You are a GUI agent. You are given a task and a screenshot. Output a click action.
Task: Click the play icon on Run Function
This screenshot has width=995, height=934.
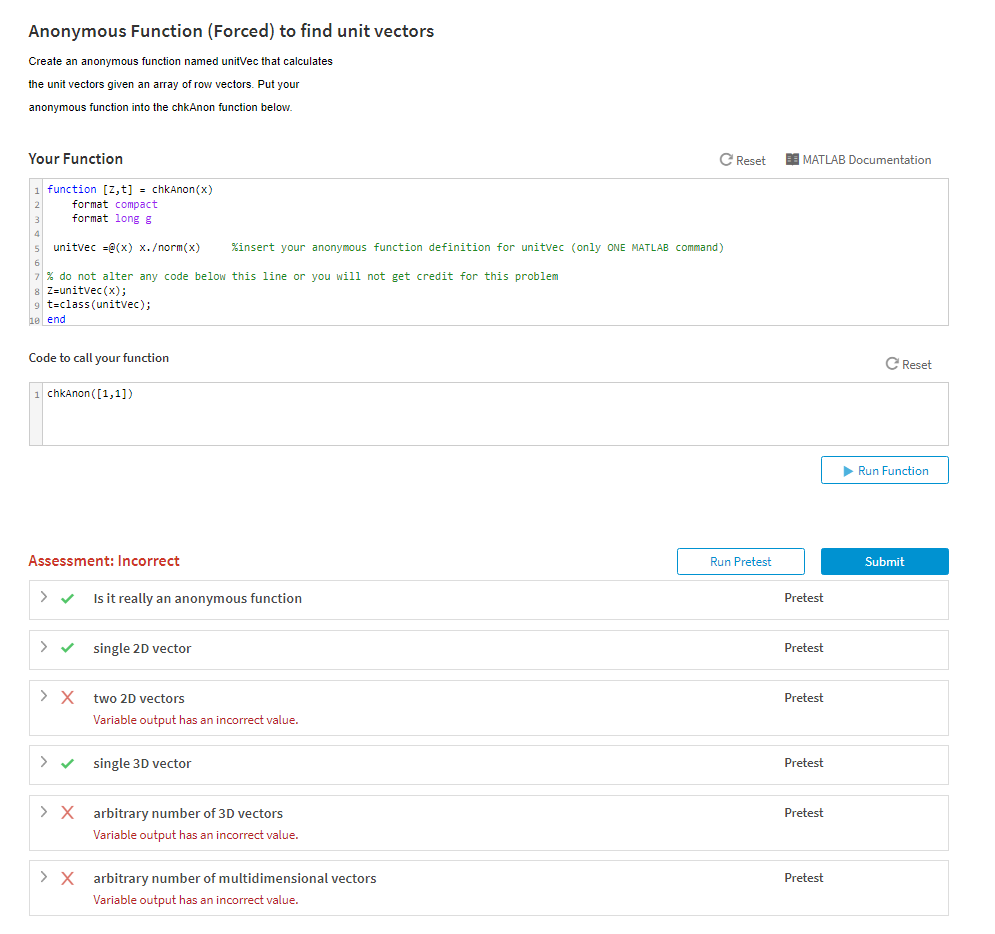pos(848,471)
